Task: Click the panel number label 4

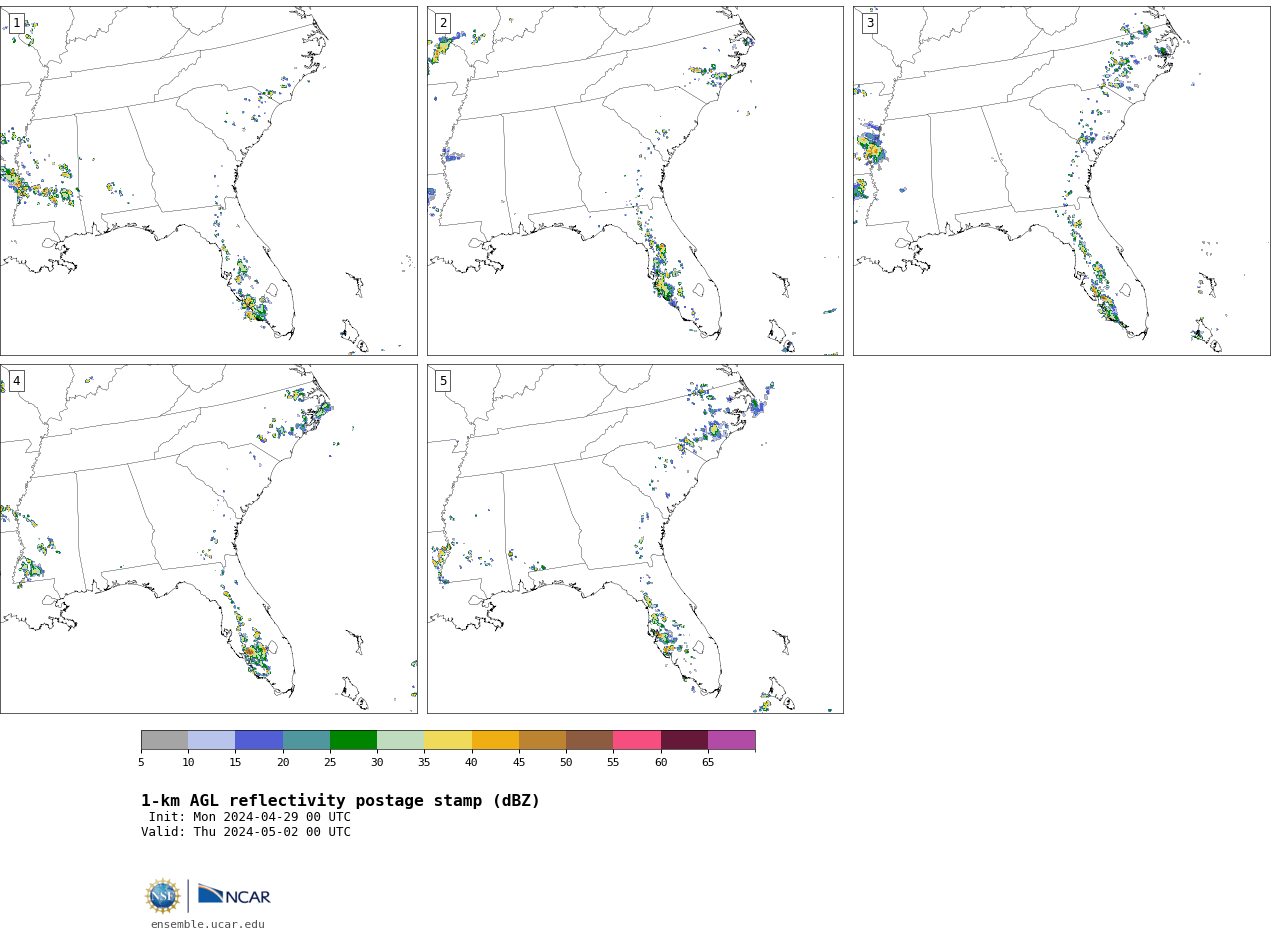Action: (x=16, y=381)
